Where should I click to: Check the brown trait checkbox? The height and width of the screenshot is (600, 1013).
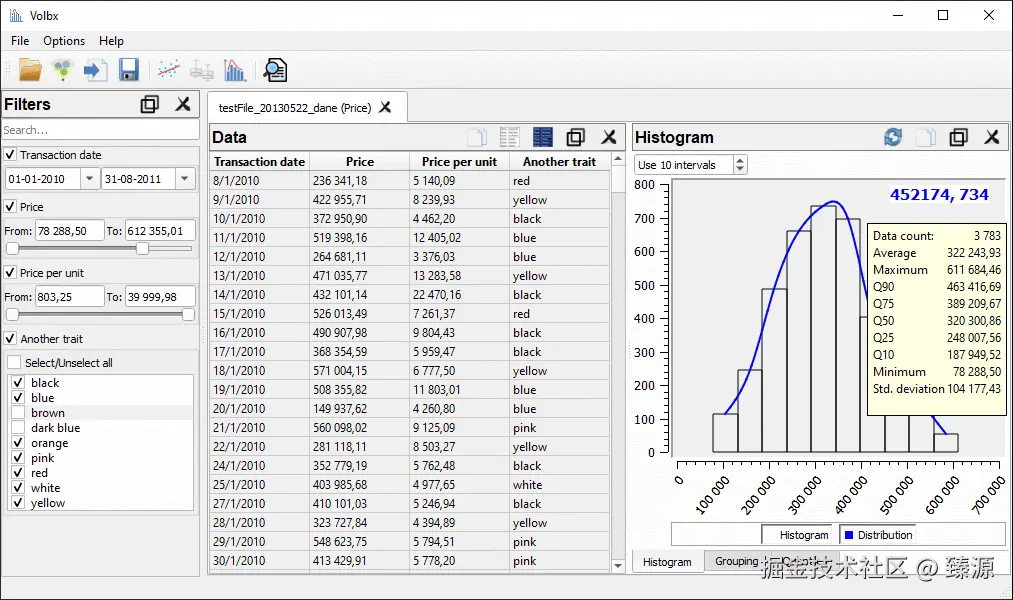[18, 413]
